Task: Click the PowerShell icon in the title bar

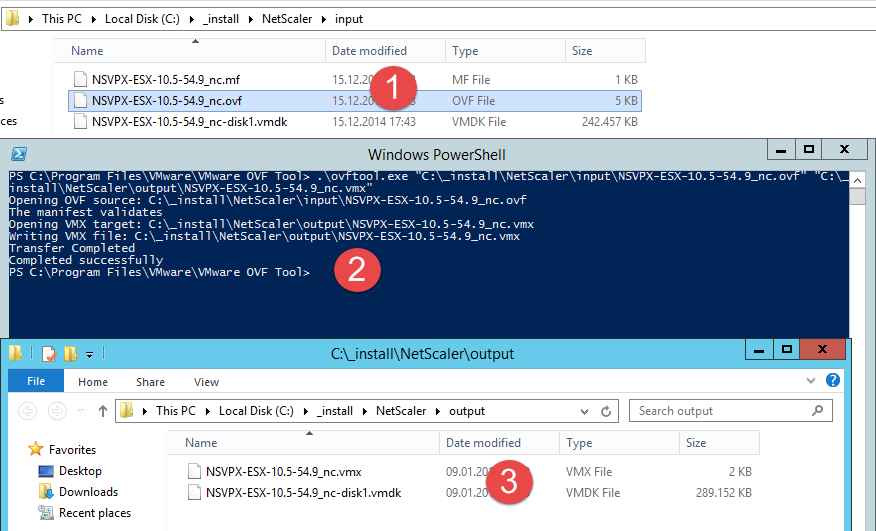Action: (x=19, y=154)
